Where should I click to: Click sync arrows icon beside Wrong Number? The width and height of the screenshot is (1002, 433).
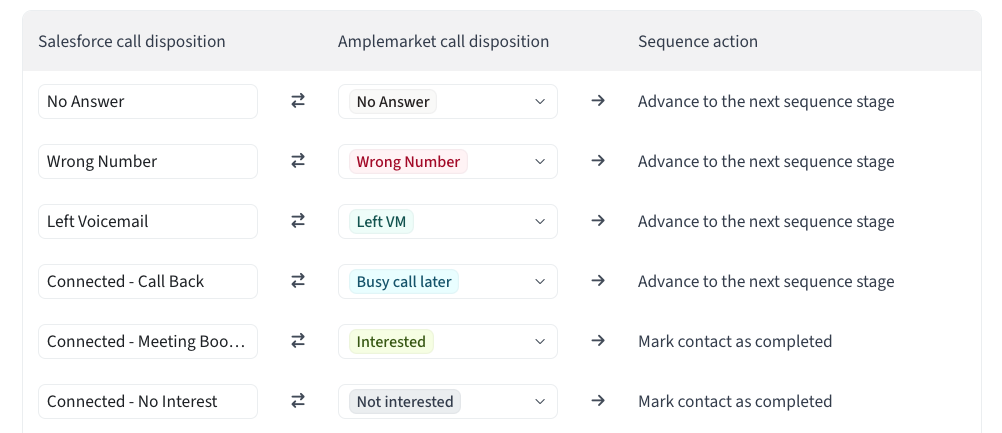point(298,161)
